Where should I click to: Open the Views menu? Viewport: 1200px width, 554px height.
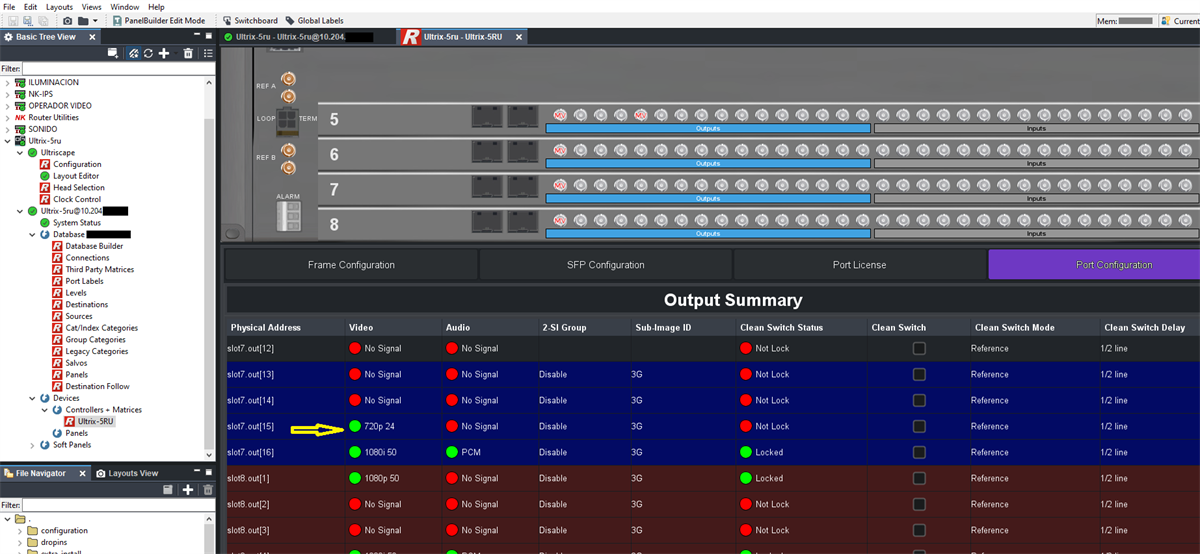[91, 6]
